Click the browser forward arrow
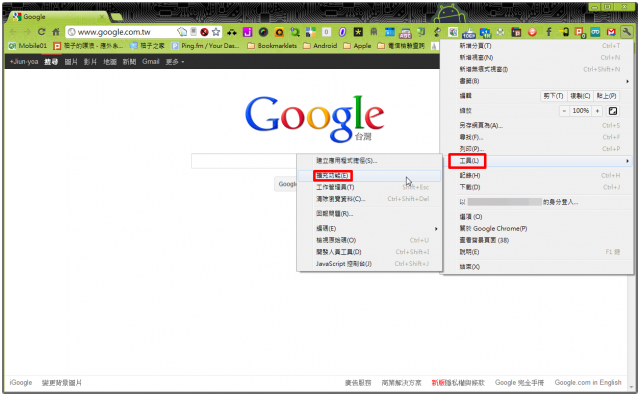 click(x=27, y=32)
